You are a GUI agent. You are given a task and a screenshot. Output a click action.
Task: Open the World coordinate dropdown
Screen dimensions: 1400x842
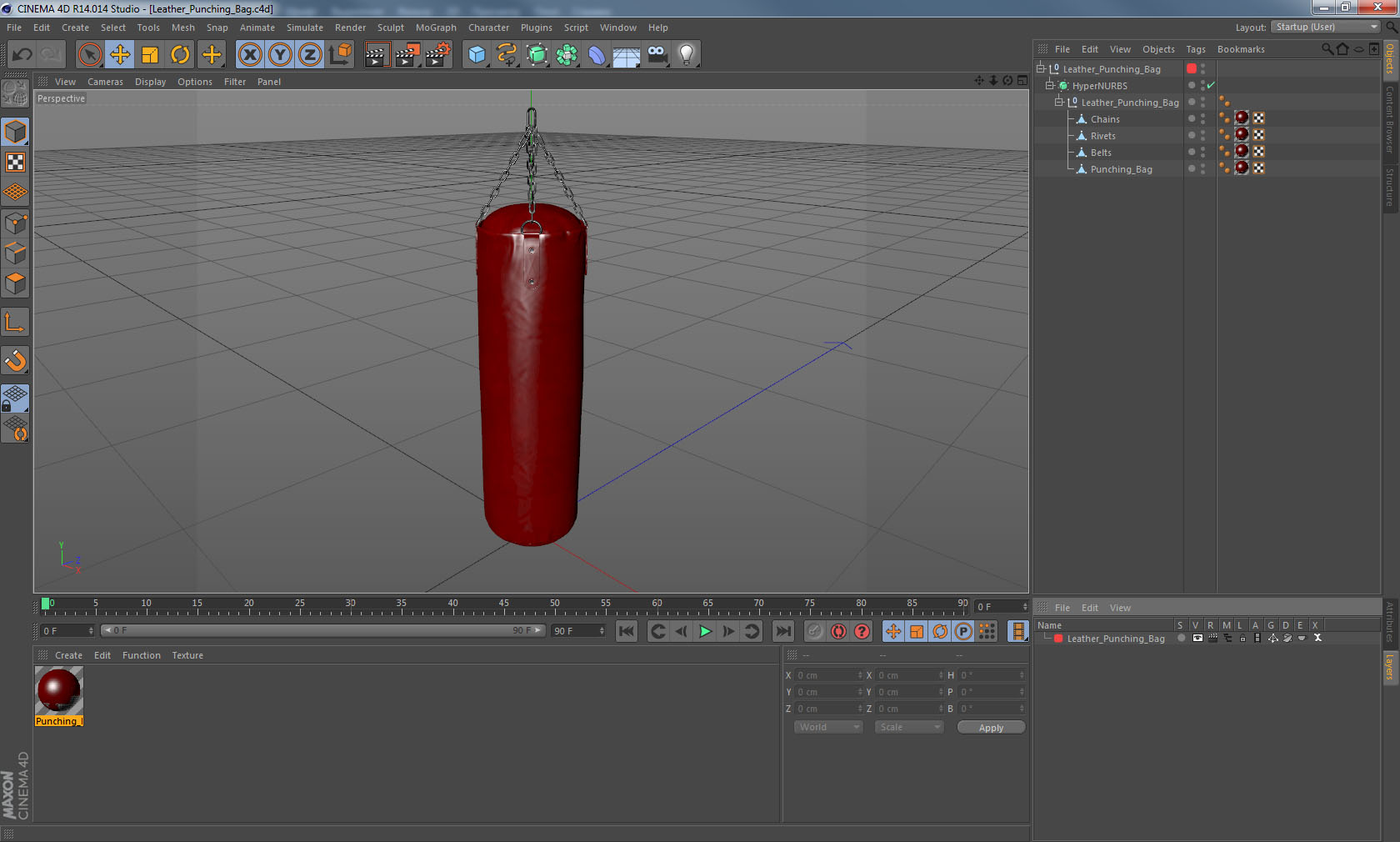pyautogui.click(x=827, y=727)
